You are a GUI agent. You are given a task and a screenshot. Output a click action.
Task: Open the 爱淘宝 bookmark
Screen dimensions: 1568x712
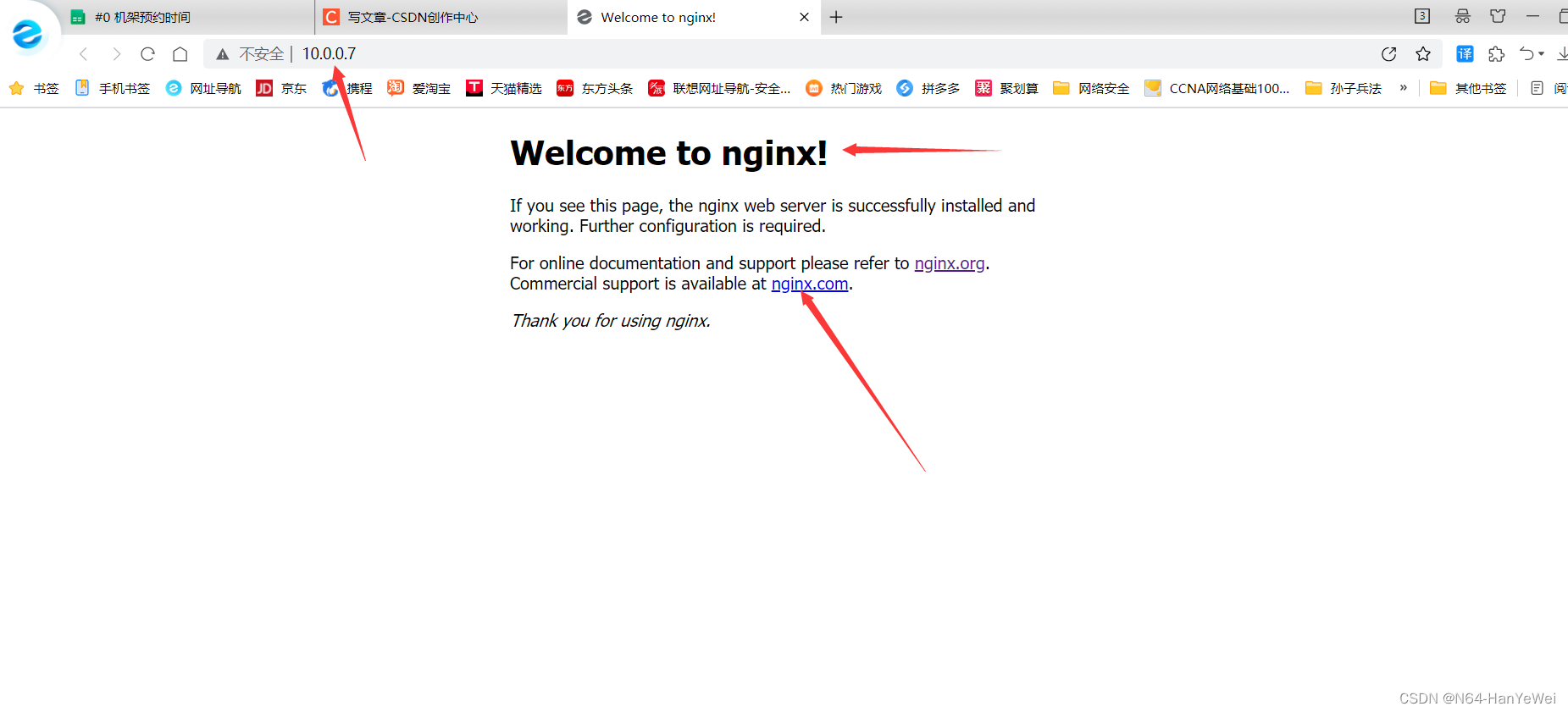[418, 88]
